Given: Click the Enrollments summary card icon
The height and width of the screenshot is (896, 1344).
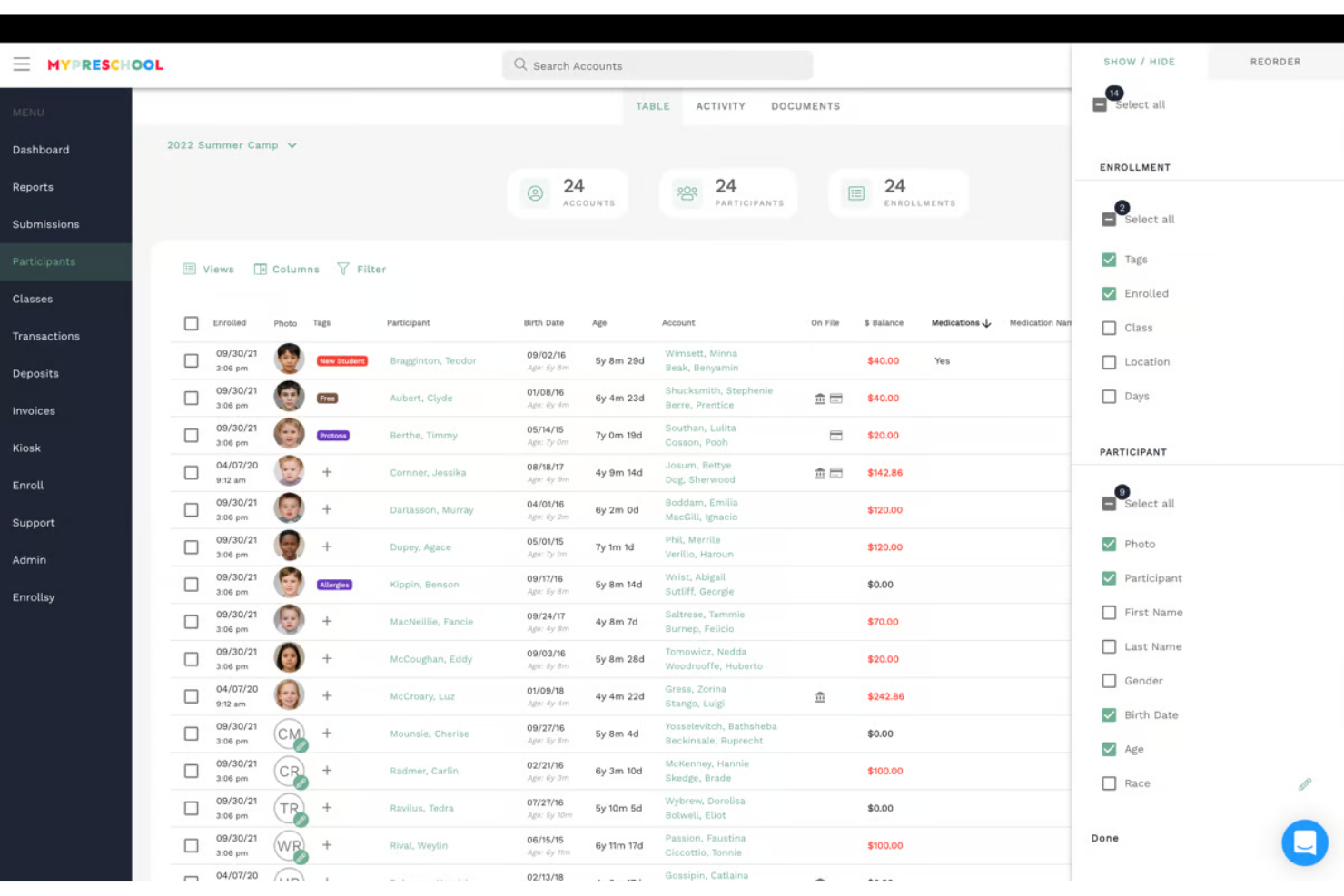Looking at the screenshot, I should (x=855, y=192).
